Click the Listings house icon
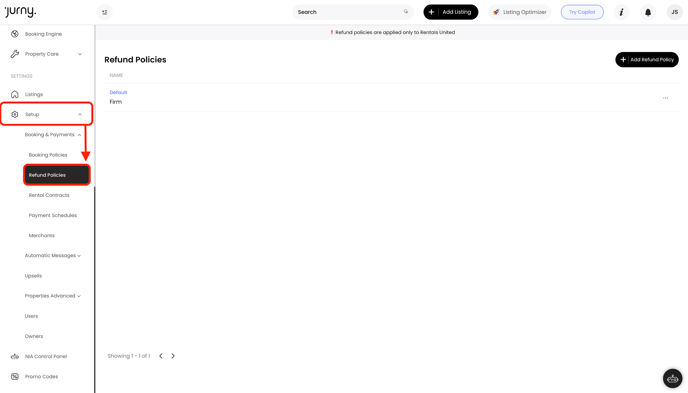The width and height of the screenshot is (688, 393). coord(14,94)
